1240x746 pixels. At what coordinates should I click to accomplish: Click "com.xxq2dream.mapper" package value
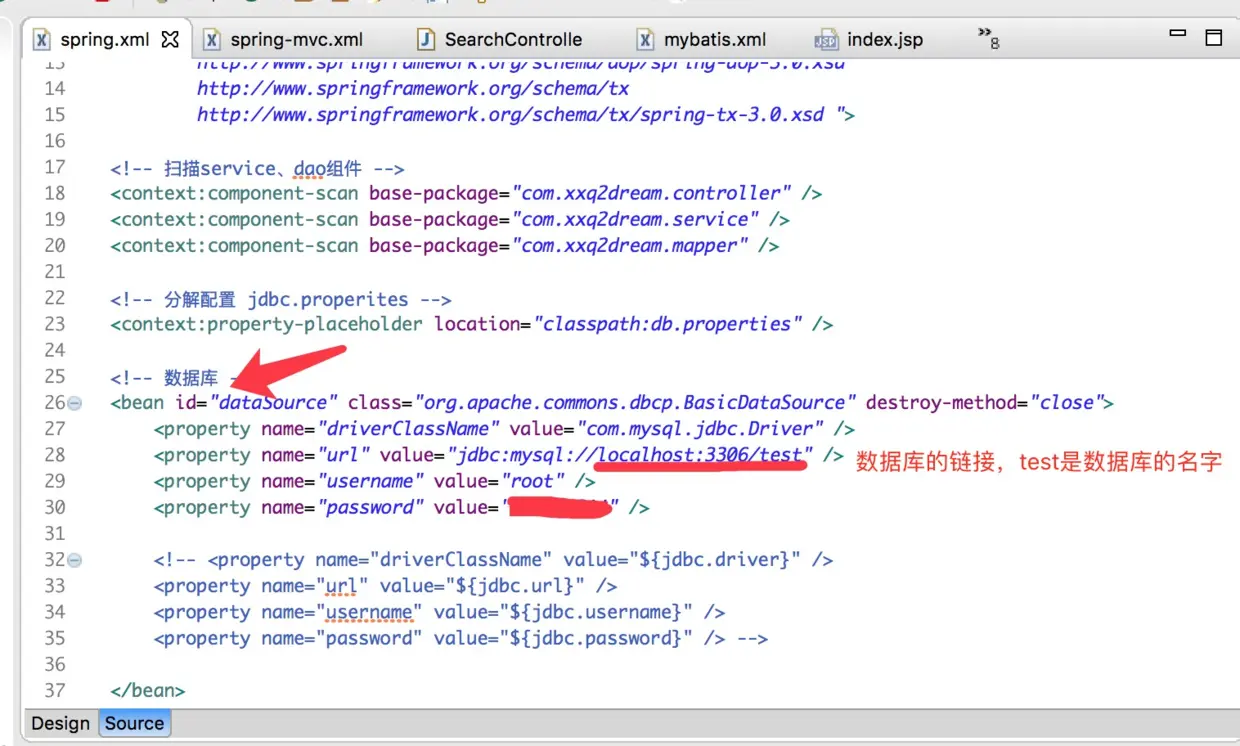[630, 245]
